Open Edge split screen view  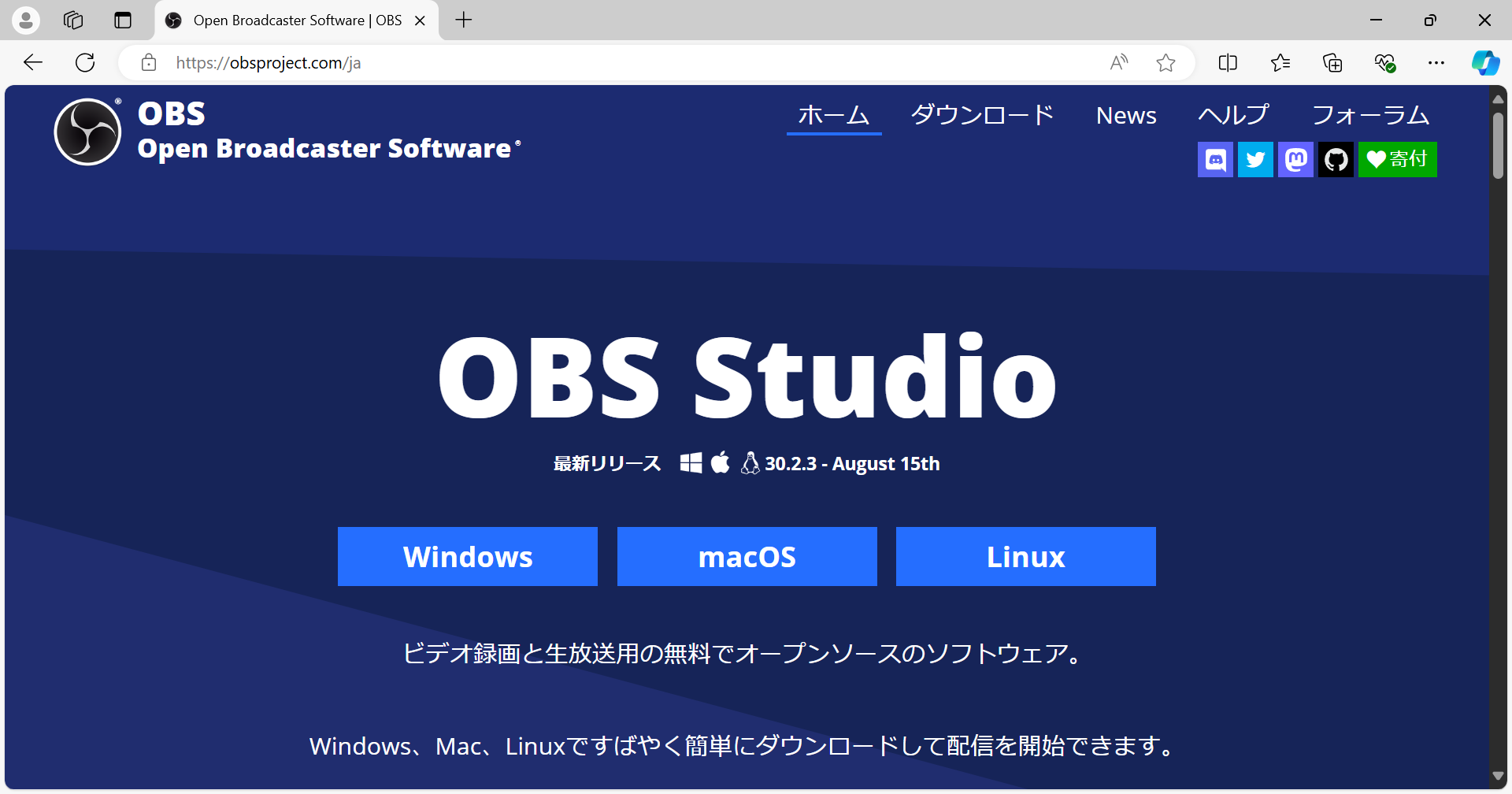[x=1228, y=63]
